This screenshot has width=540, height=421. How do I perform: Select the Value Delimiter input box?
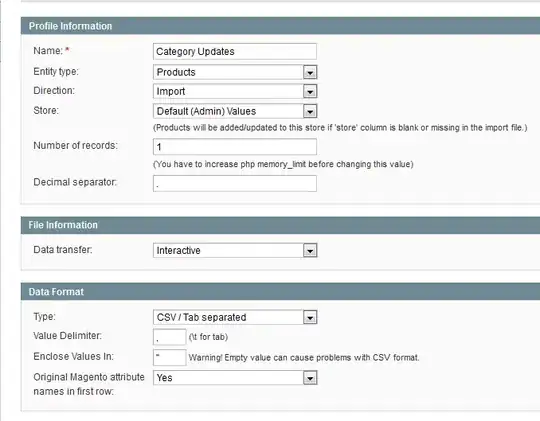click(169, 337)
